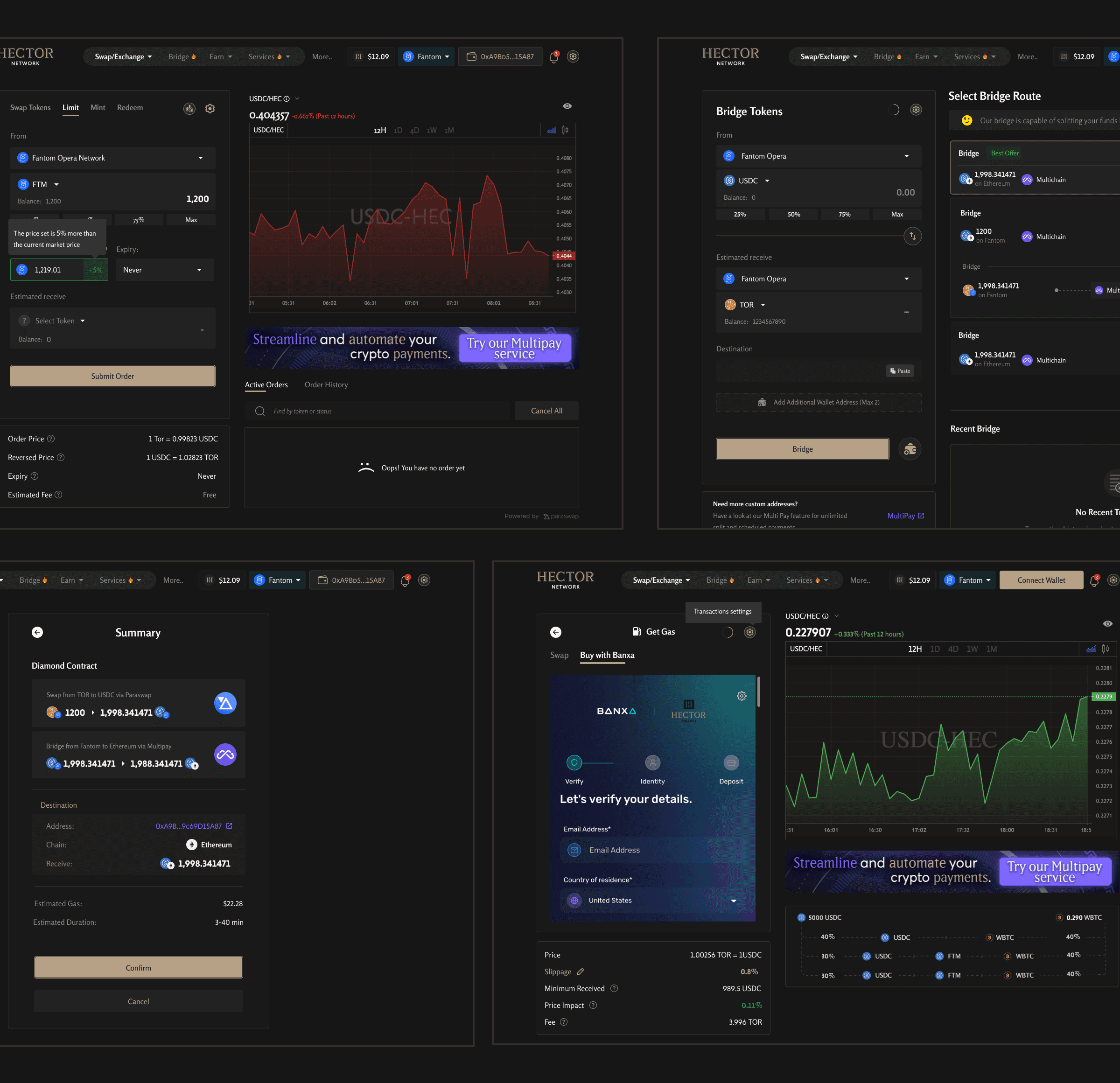Open Transactions settings gear in Get Gas

[x=750, y=632]
